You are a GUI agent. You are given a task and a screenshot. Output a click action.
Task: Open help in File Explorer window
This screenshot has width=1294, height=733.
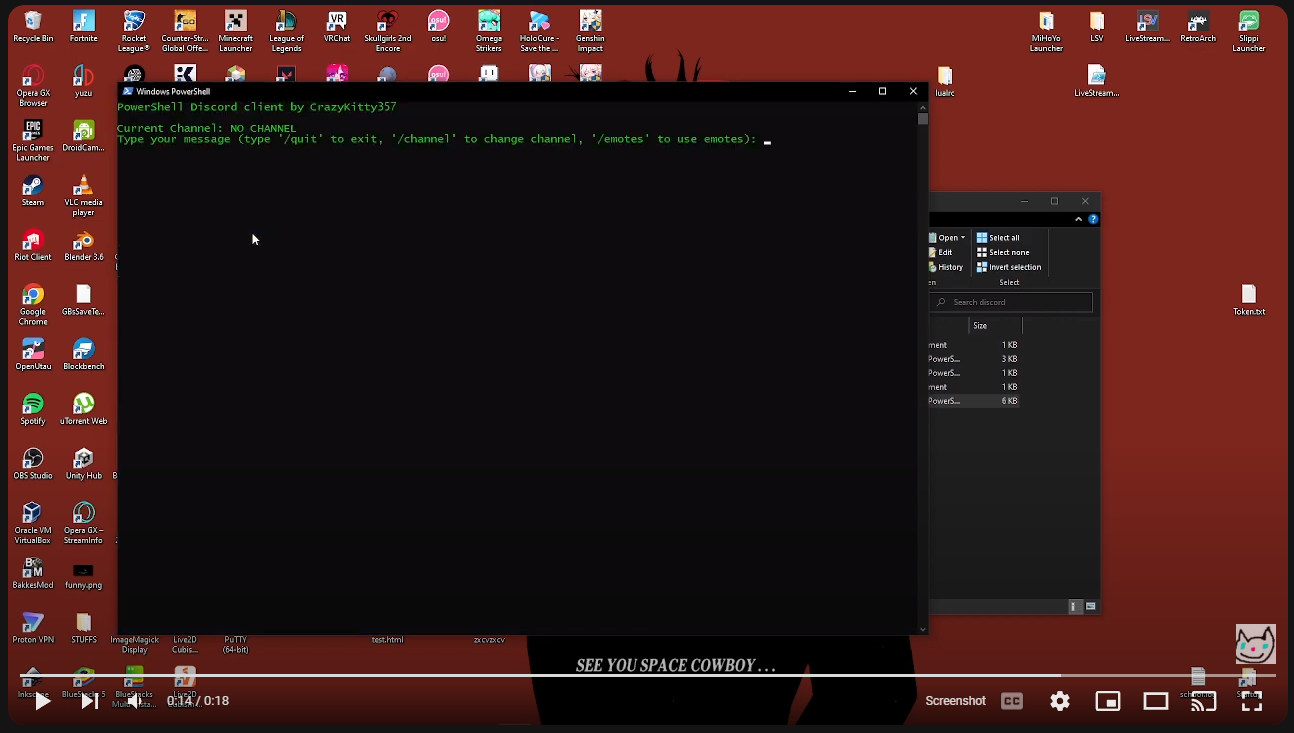[x=1093, y=219]
